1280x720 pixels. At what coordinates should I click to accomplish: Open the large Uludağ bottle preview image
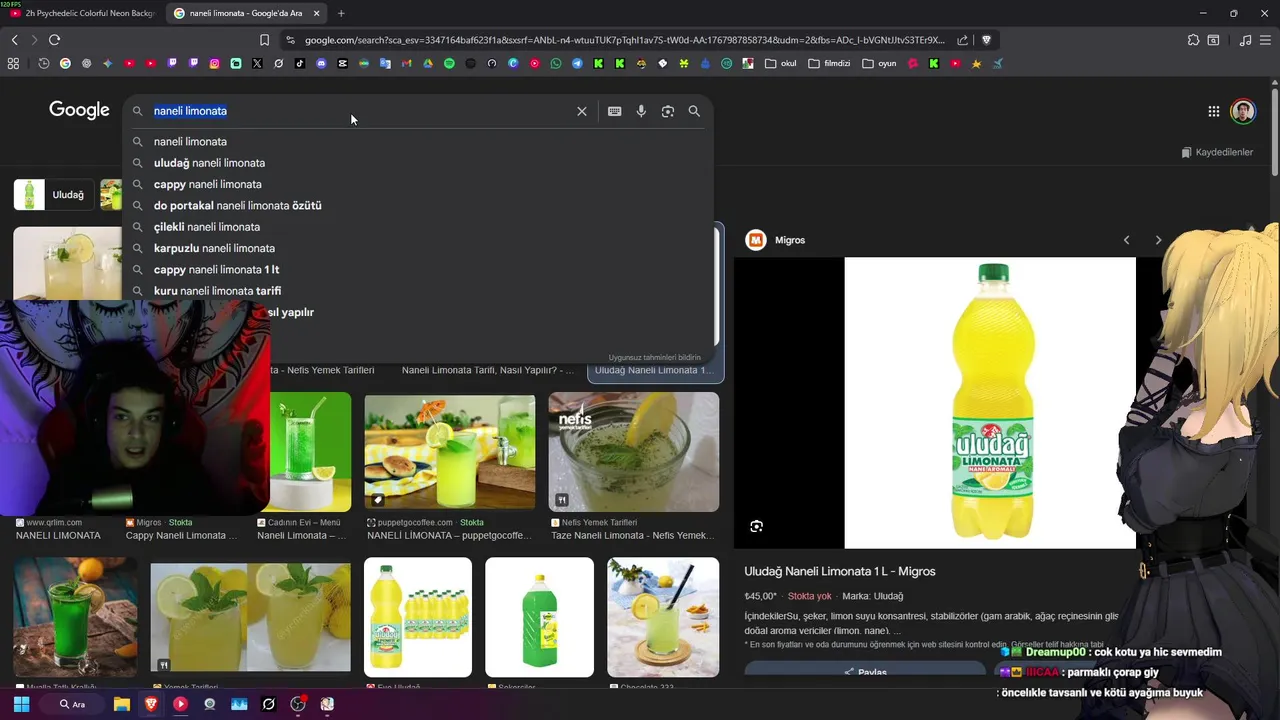tap(990, 403)
